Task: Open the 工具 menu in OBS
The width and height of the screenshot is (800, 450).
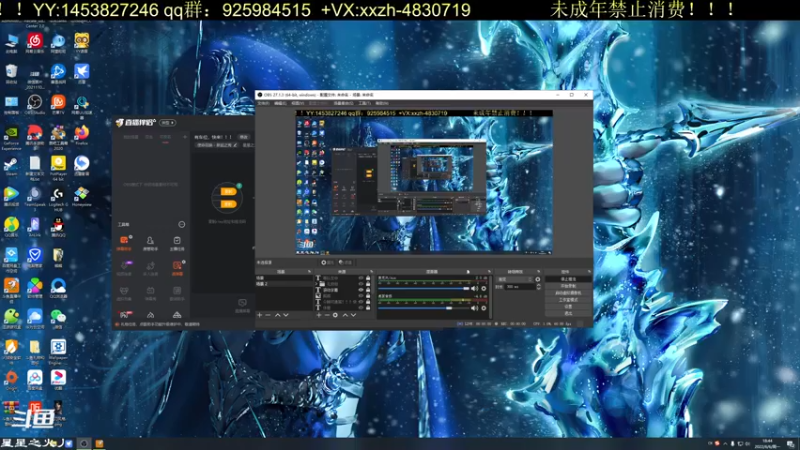Action: tap(365, 103)
